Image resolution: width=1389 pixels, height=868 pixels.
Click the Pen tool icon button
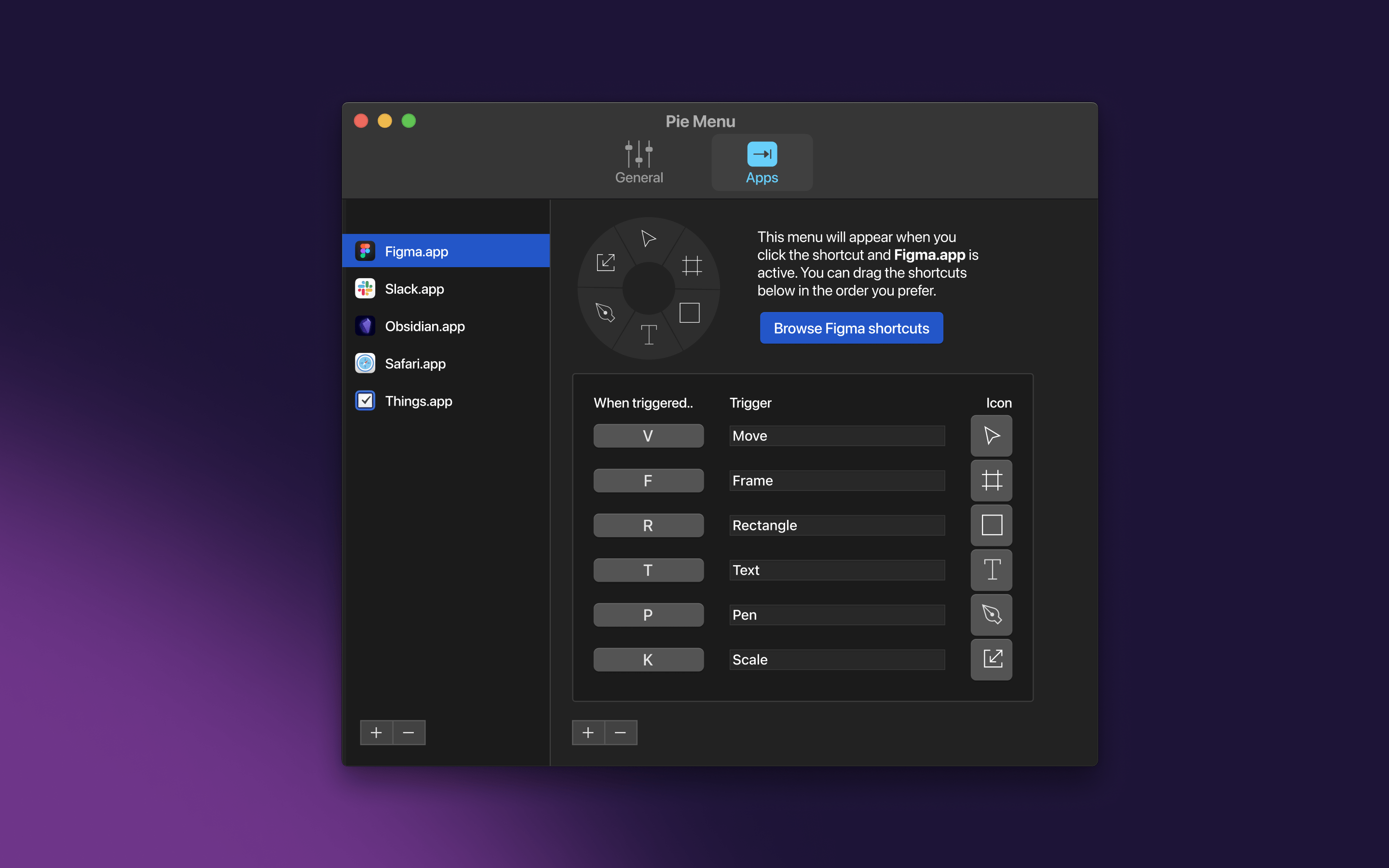coord(991,615)
